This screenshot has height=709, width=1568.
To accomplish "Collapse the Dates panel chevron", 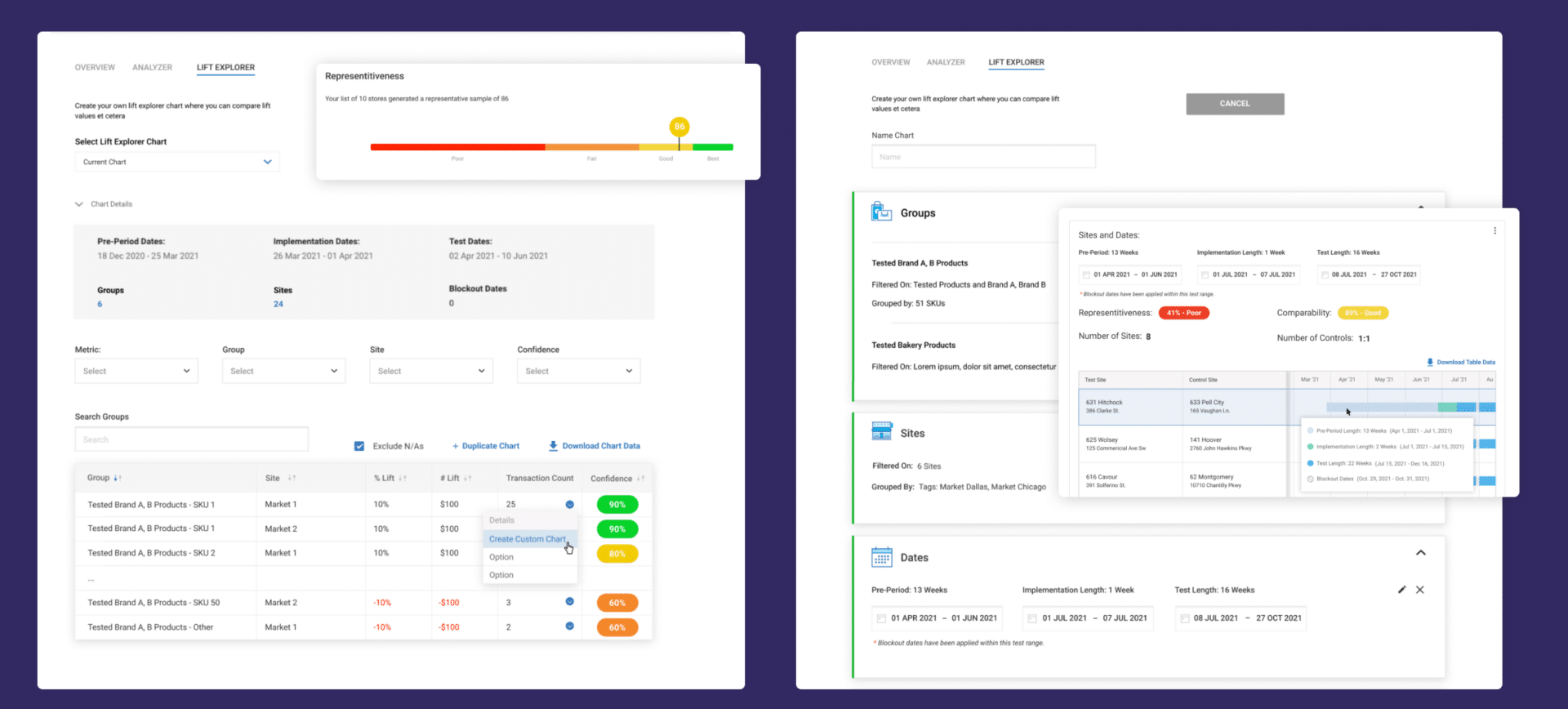I will pyautogui.click(x=1420, y=553).
